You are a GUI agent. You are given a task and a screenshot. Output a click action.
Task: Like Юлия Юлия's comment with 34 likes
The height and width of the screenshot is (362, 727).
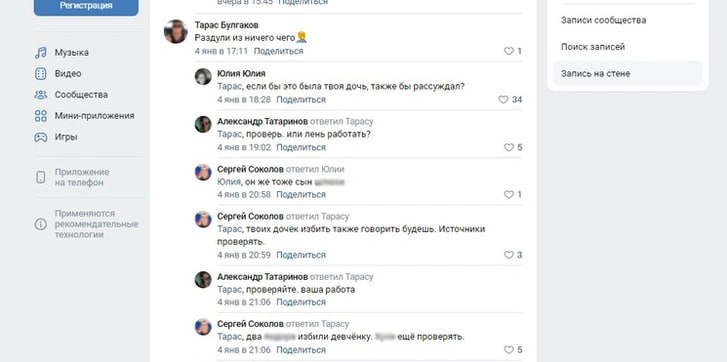point(504,100)
